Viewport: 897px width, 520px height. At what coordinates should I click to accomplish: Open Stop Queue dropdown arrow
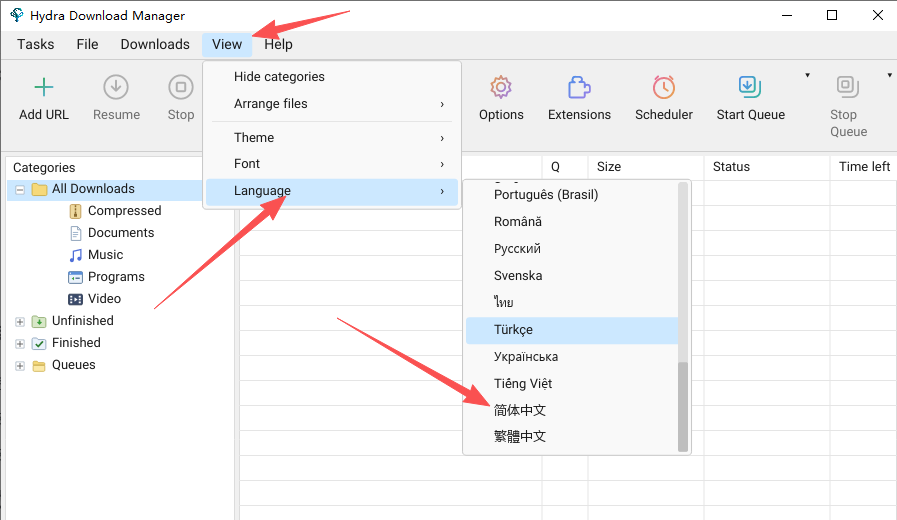click(889, 75)
